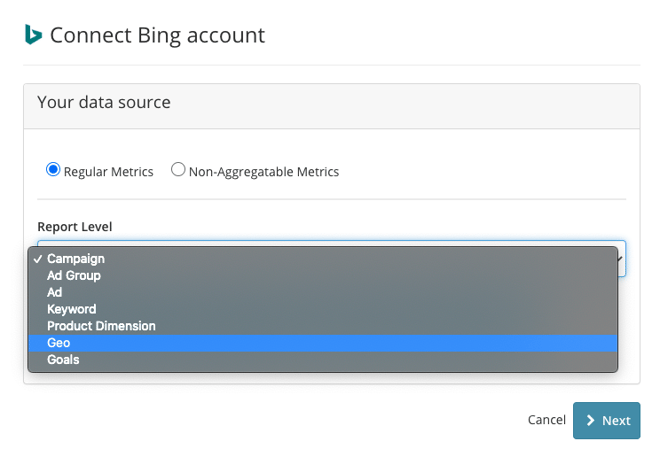Screen dimensions: 660x449
Task: Click the Next button
Action: 607,420
